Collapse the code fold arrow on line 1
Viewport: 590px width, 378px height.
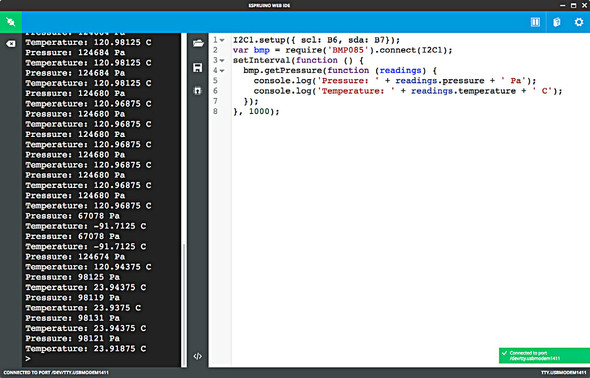(x=222, y=40)
